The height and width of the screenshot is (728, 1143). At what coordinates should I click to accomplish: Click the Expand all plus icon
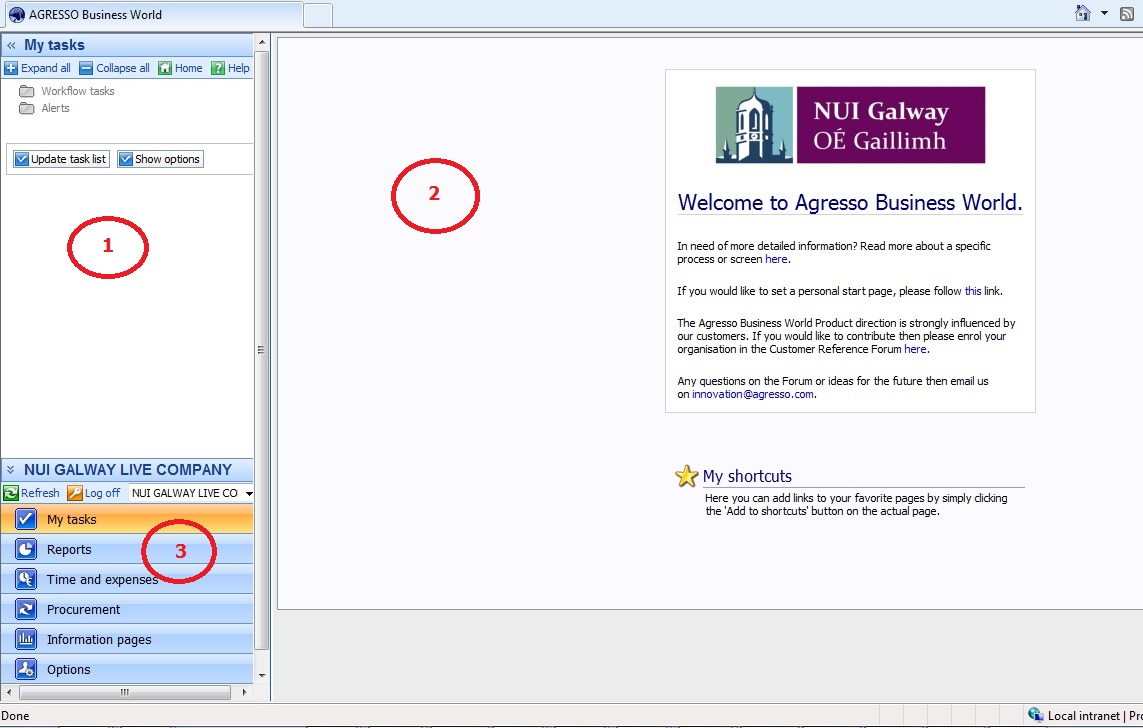click(11, 68)
